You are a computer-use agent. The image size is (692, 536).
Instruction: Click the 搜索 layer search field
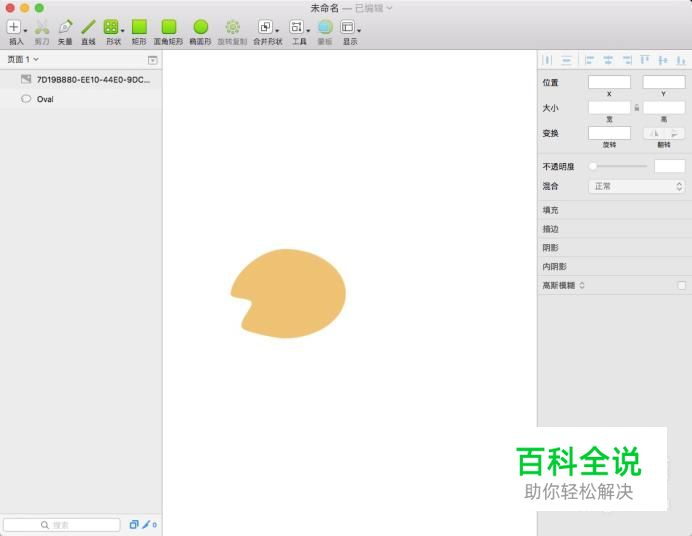point(61,524)
